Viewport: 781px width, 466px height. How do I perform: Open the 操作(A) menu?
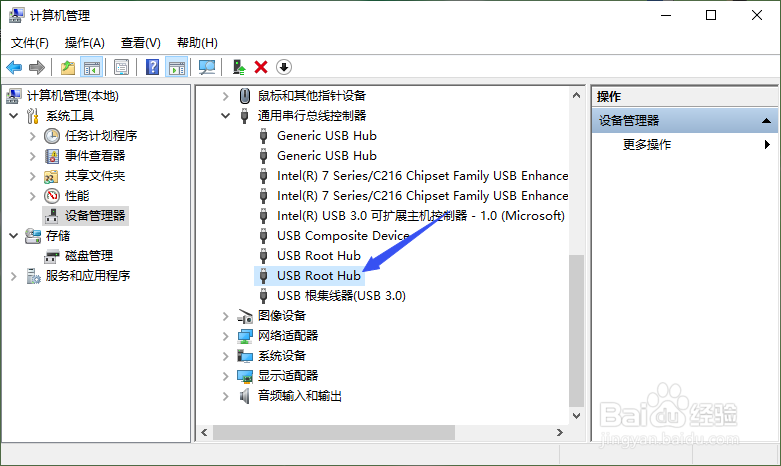pyautogui.click(x=85, y=43)
